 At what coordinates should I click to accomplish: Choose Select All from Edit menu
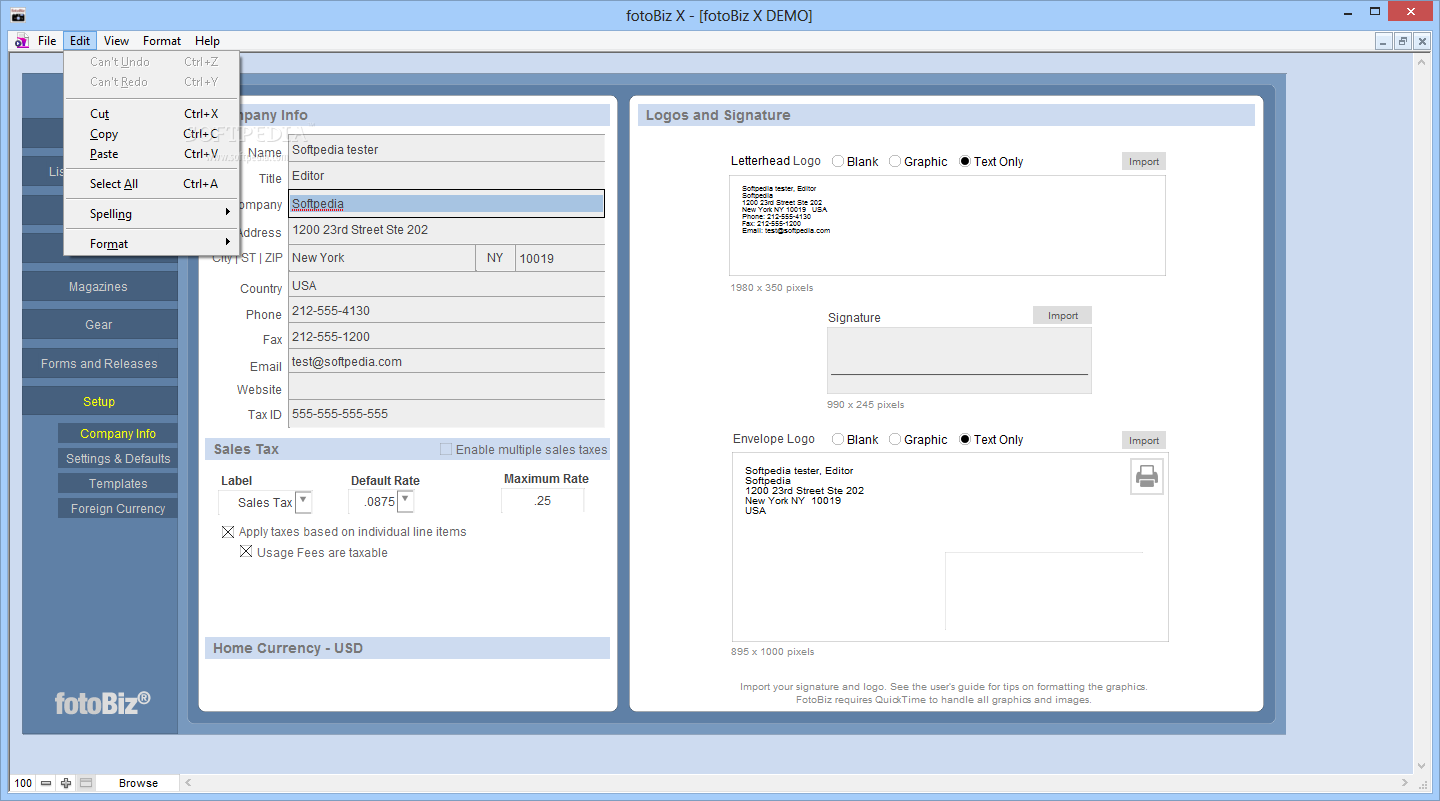152,183
